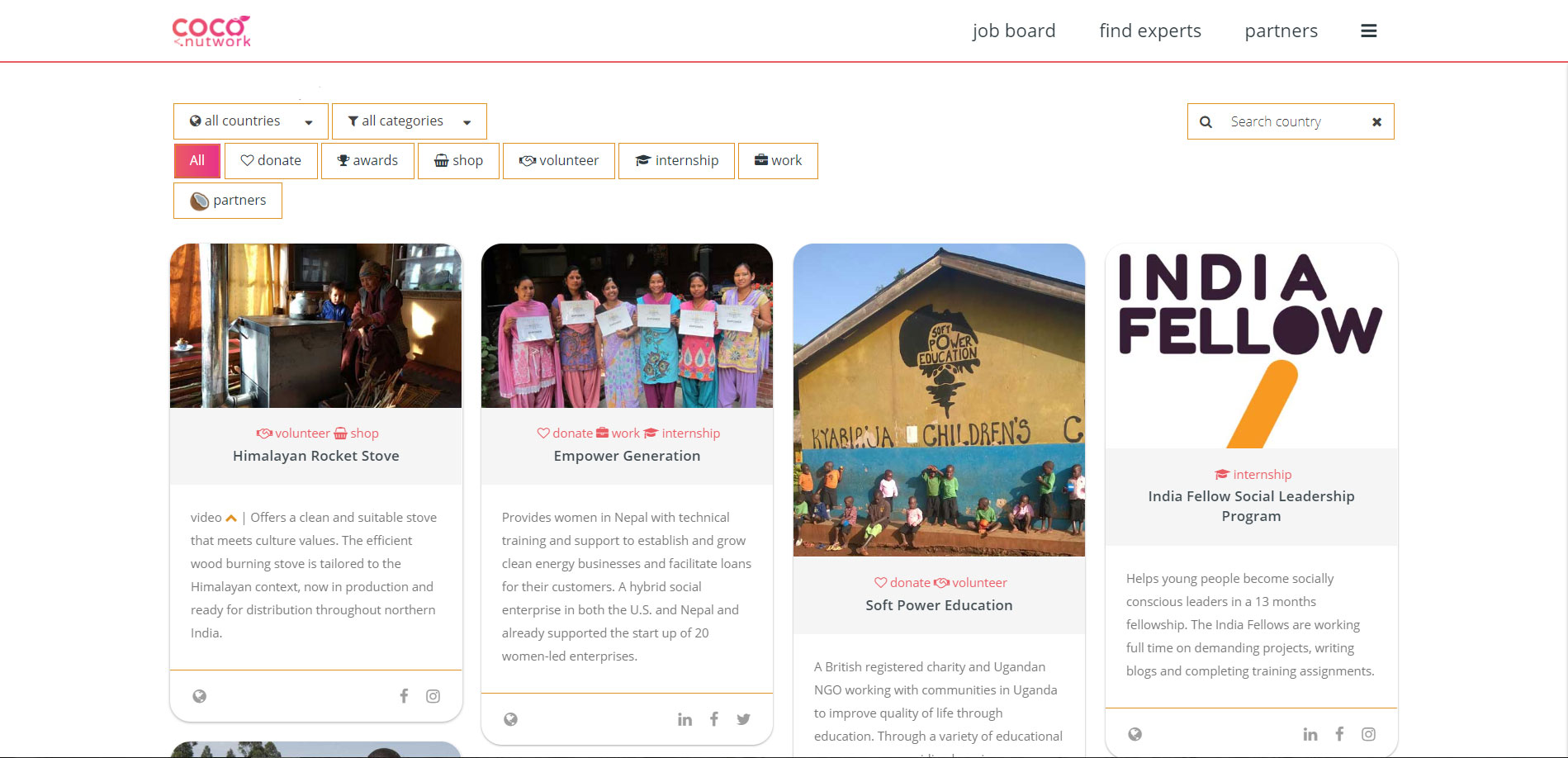Clear the country search with the X
Screen dimensions: 1568x758
[x=1376, y=122]
